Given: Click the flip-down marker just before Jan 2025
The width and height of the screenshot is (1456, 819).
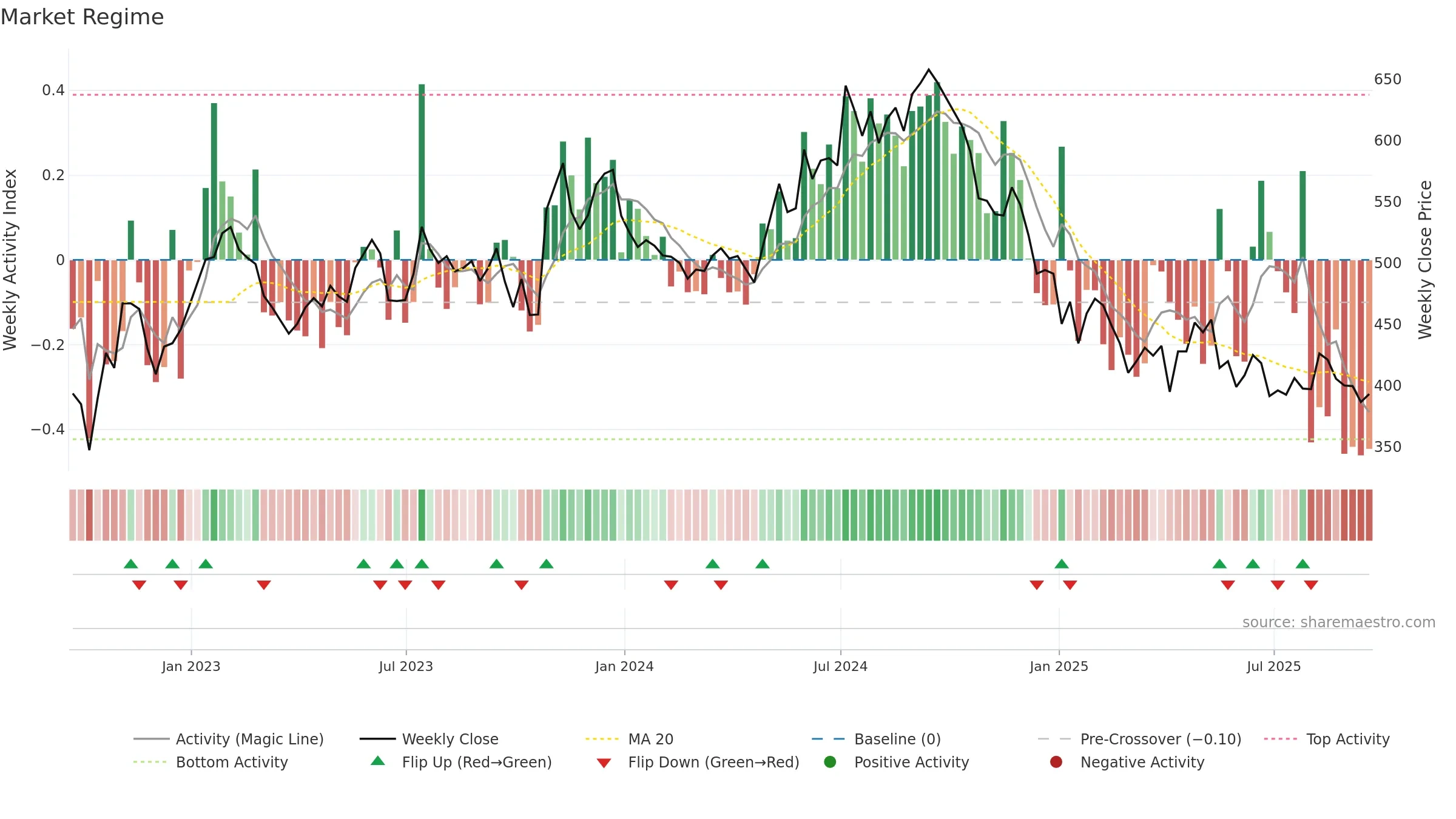Looking at the screenshot, I should pyautogui.click(x=1037, y=585).
